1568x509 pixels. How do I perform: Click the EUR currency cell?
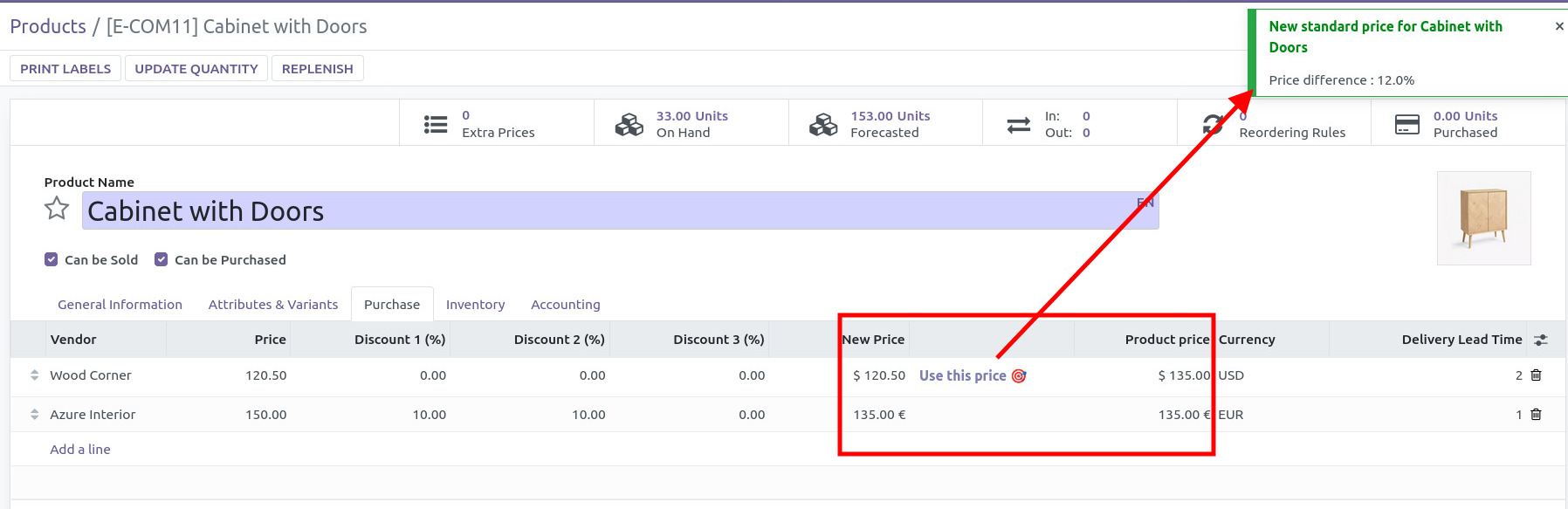pos(1272,415)
